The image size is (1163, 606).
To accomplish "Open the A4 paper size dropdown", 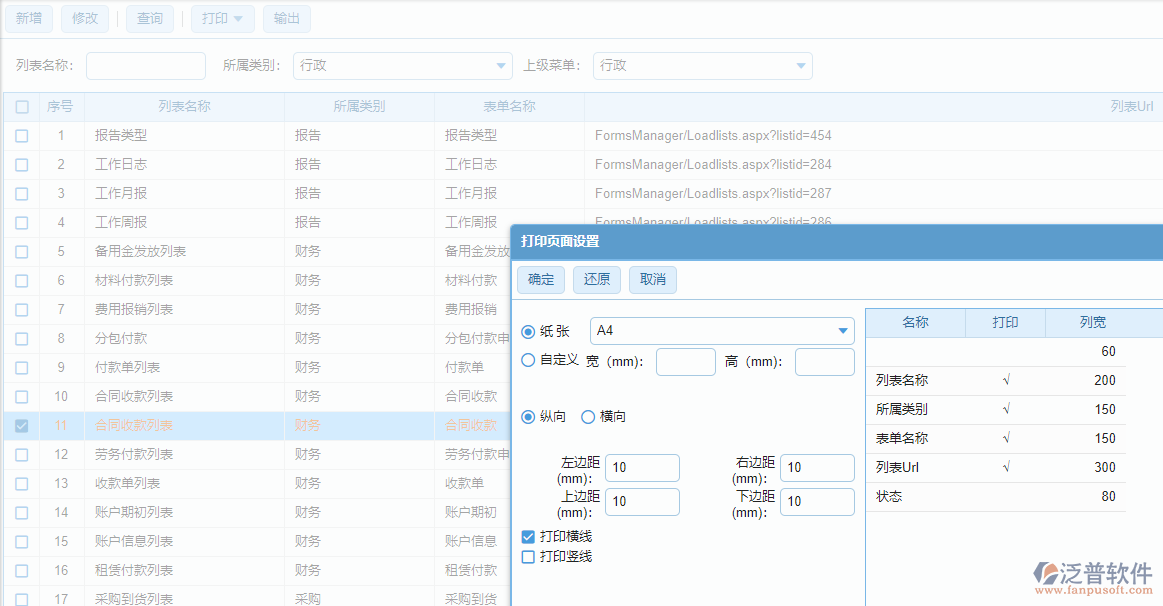I will tap(722, 330).
